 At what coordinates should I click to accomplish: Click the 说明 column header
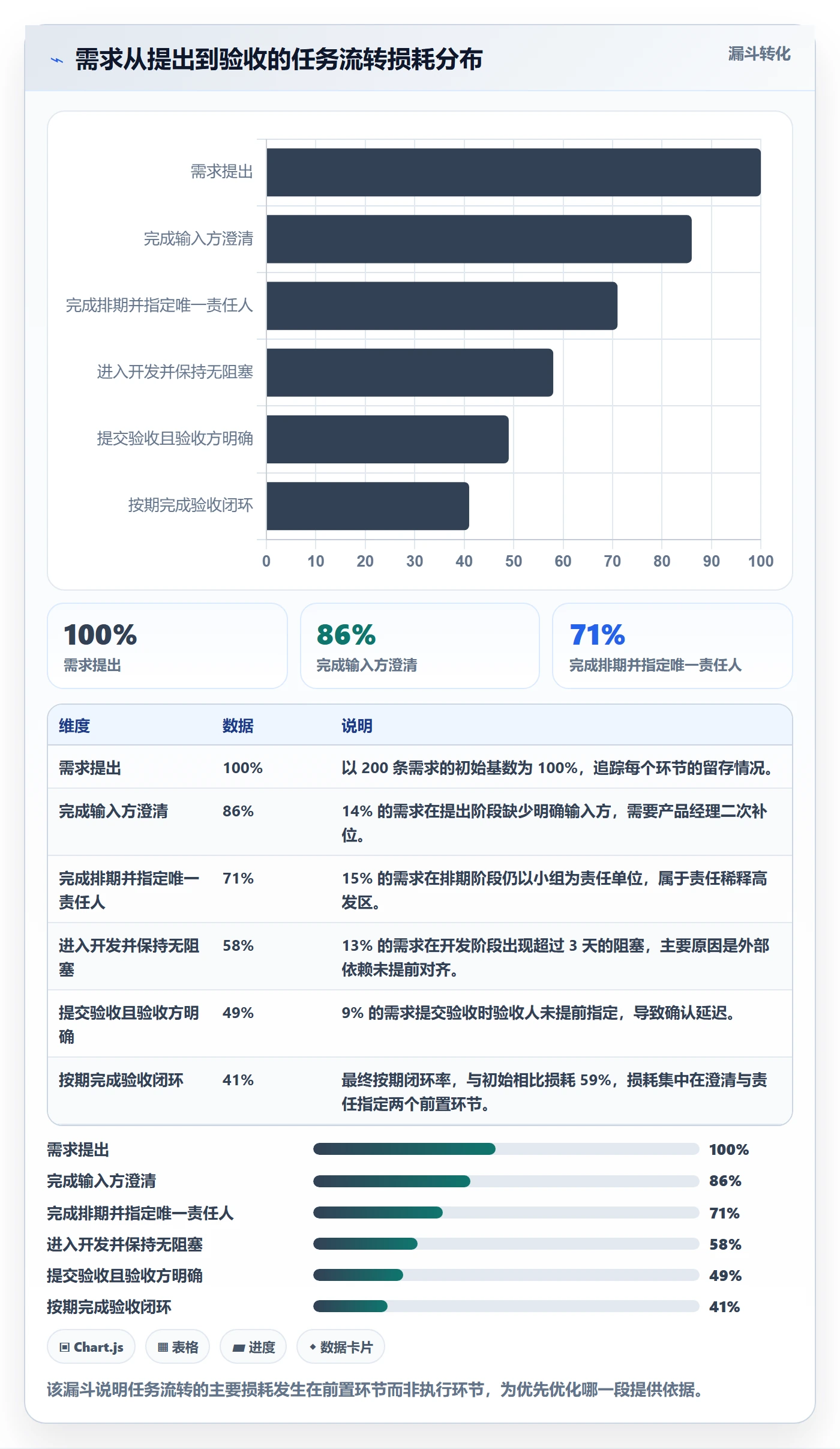[x=357, y=726]
